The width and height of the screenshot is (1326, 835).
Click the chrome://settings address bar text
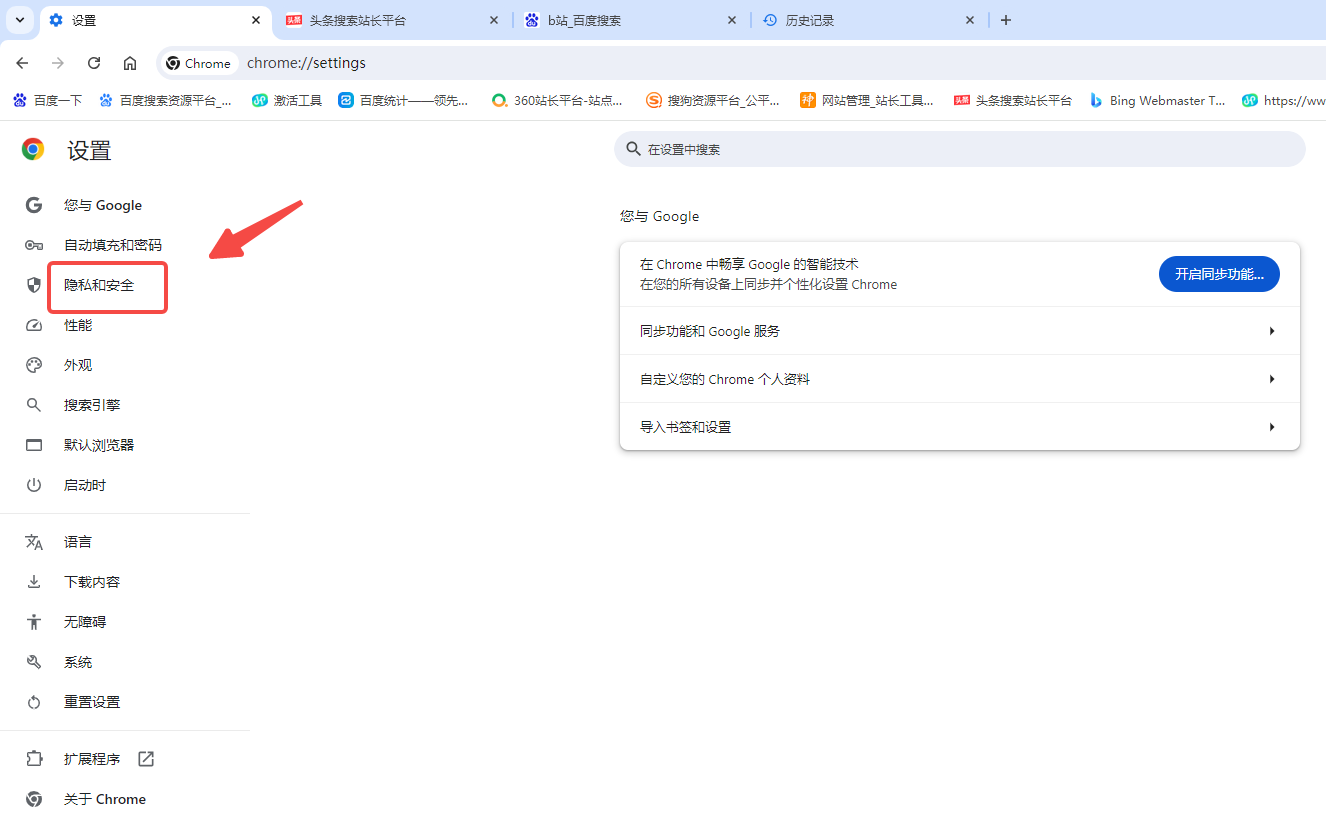(x=306, y=63)
